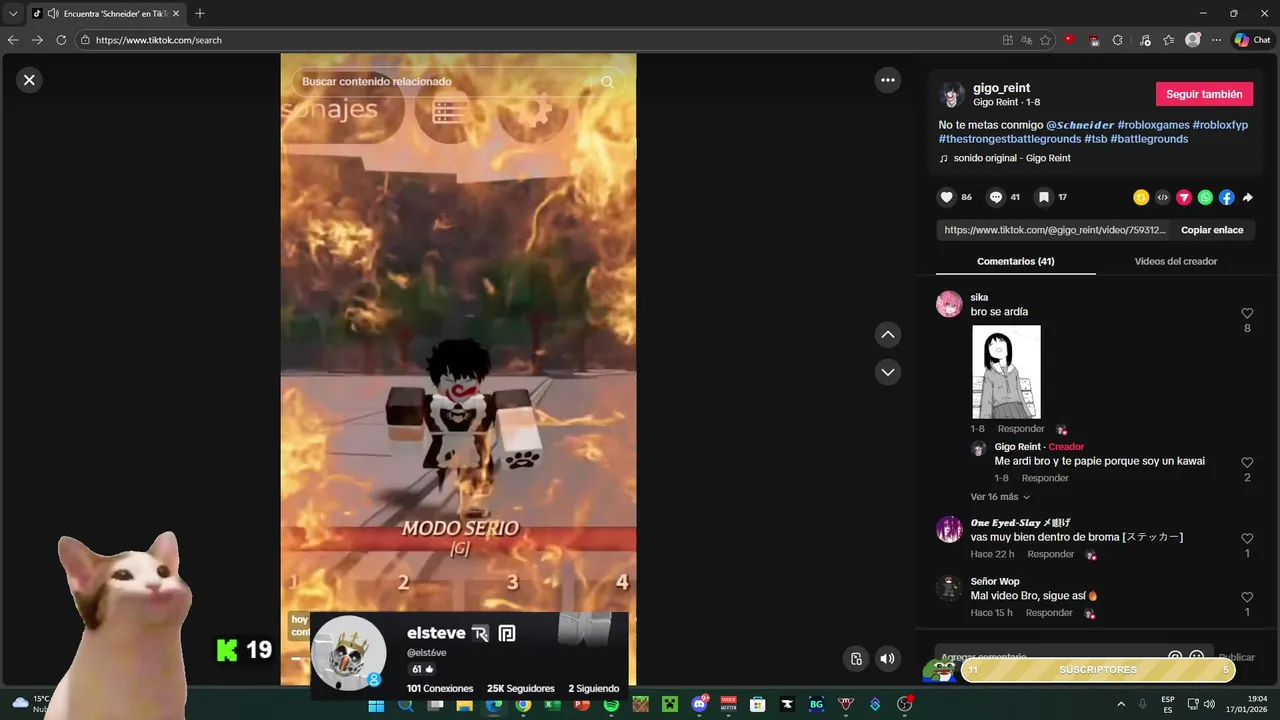Open the Edge settings ellipsis menu
The image size is (1280, 720).
[x=1216, y=40]
